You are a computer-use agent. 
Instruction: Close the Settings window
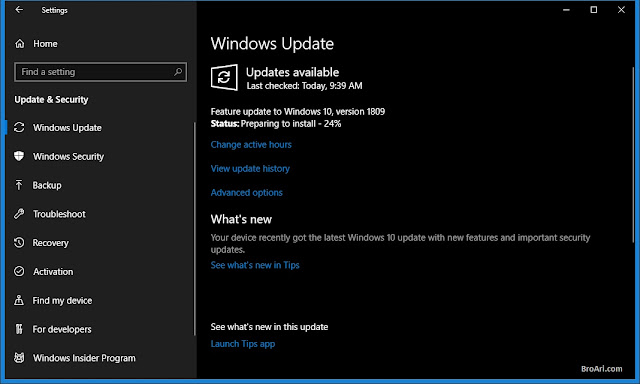tap(621, 10)
